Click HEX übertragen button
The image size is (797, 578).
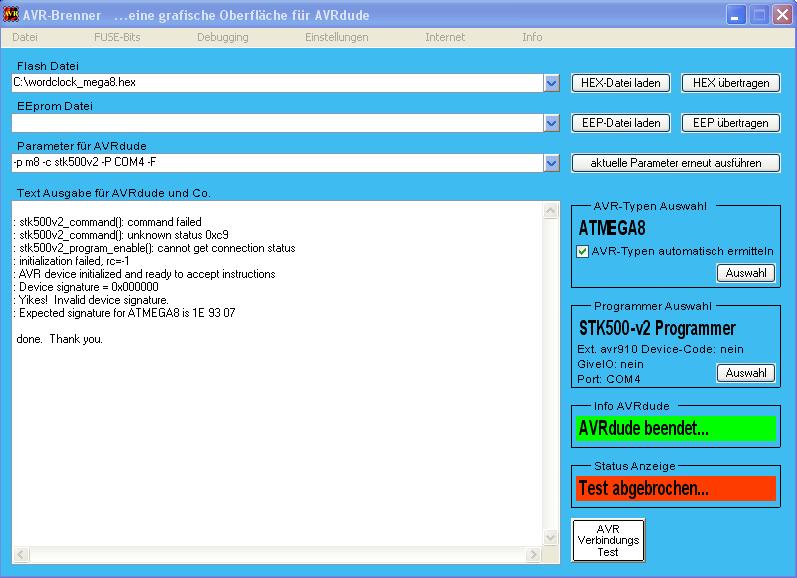tap(731, 83)
